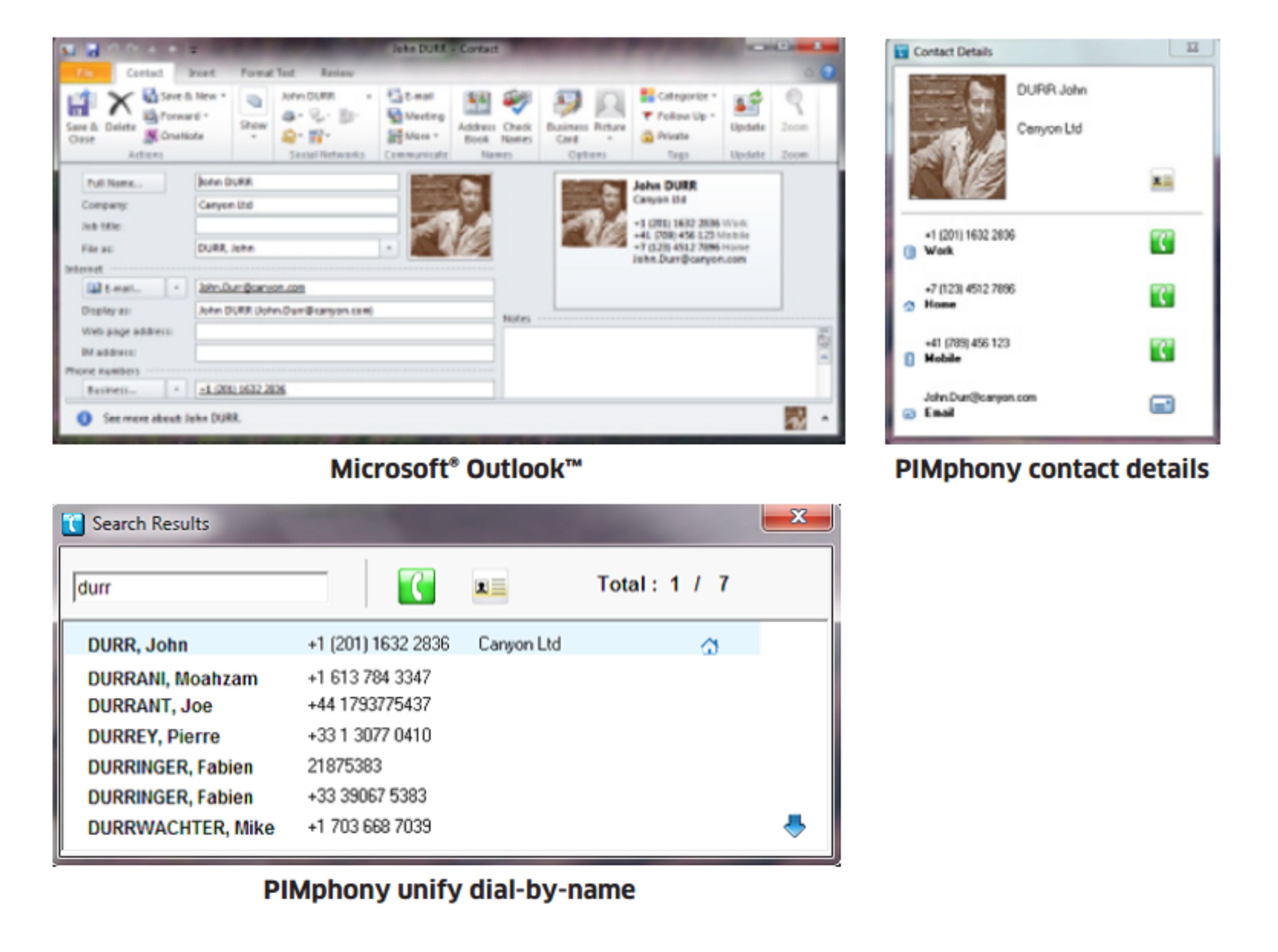Open the Follow Up dropdown
Screen dimensions: 1278x952
pos(680,116)
